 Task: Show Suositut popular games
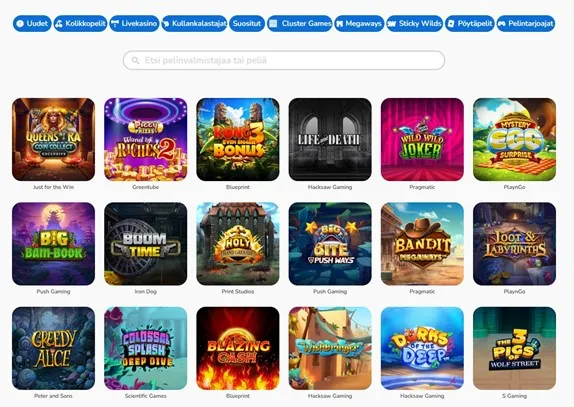(247, 23)
